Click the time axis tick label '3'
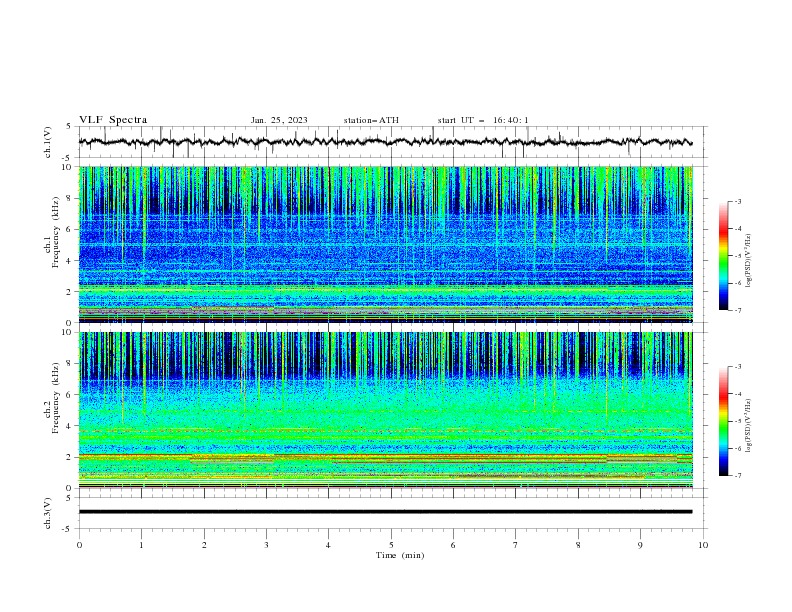The width and height of the screenshot is (792, 612). click(266, 545)
